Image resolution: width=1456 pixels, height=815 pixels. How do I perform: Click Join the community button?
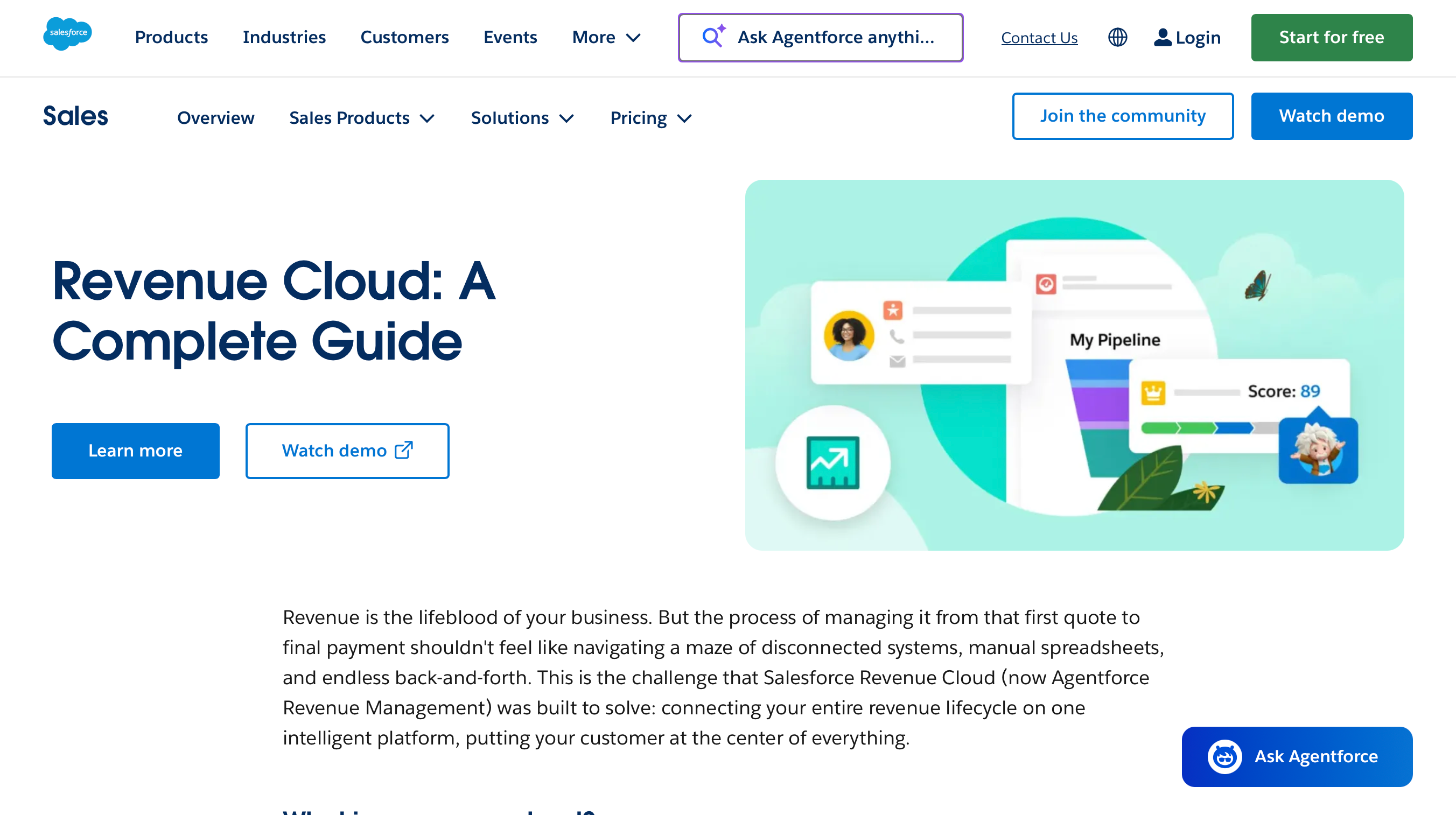[1123, 116]
